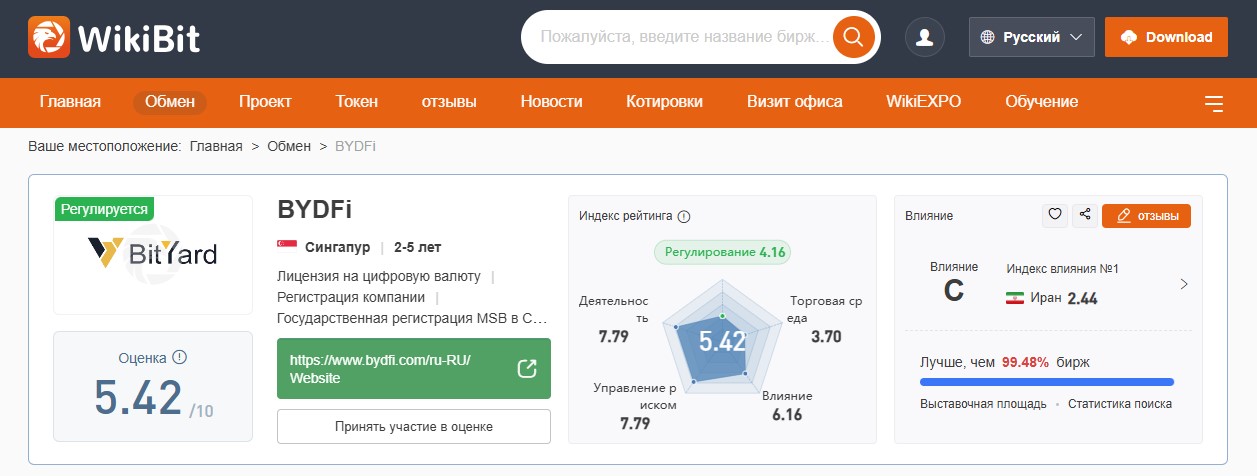Select the Обмен menu tab
Image resolution: width=1257 pixels, height=476 pixels.
click(x=170, y=102)
